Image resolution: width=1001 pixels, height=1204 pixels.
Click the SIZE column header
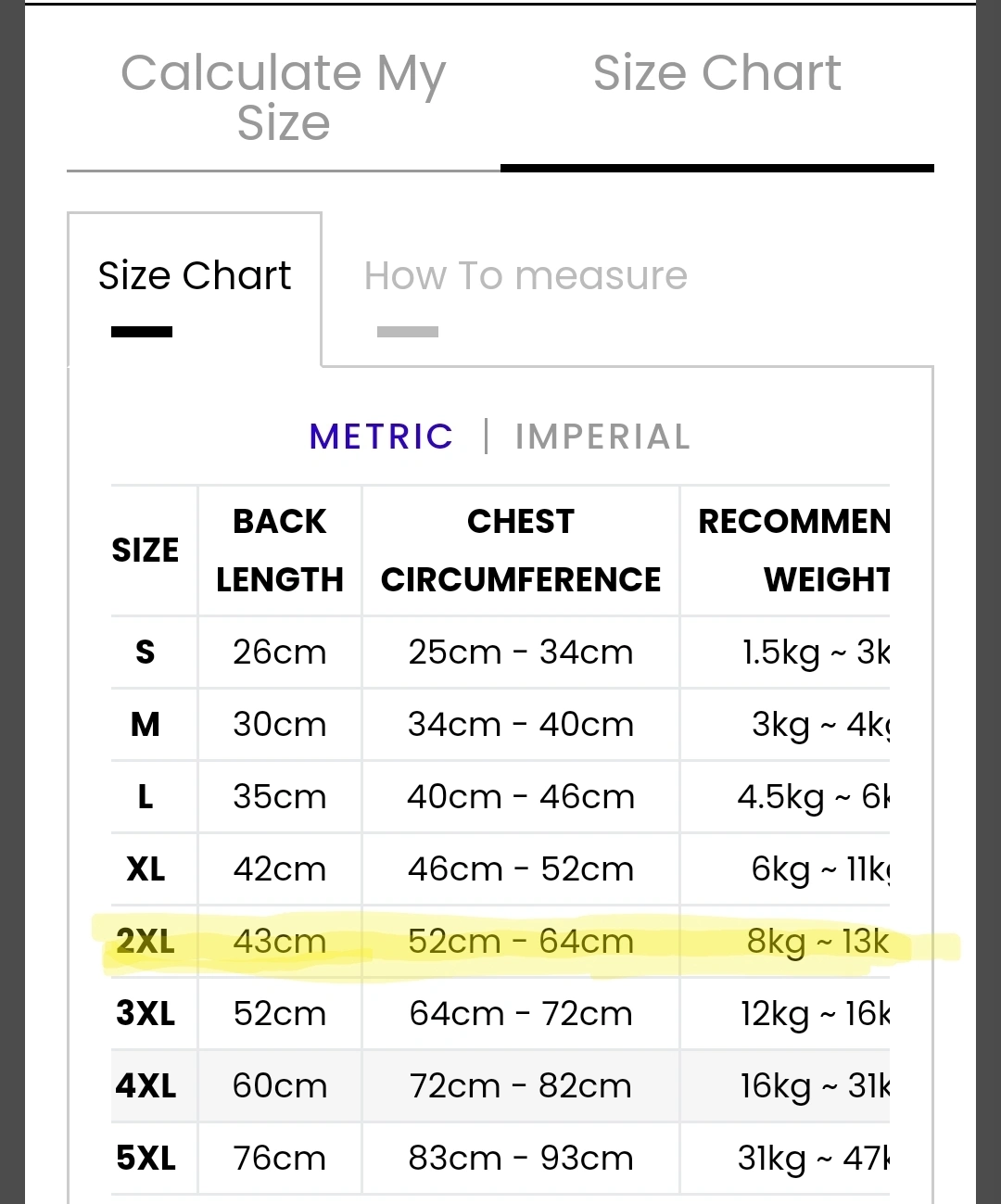click(146, 550)
